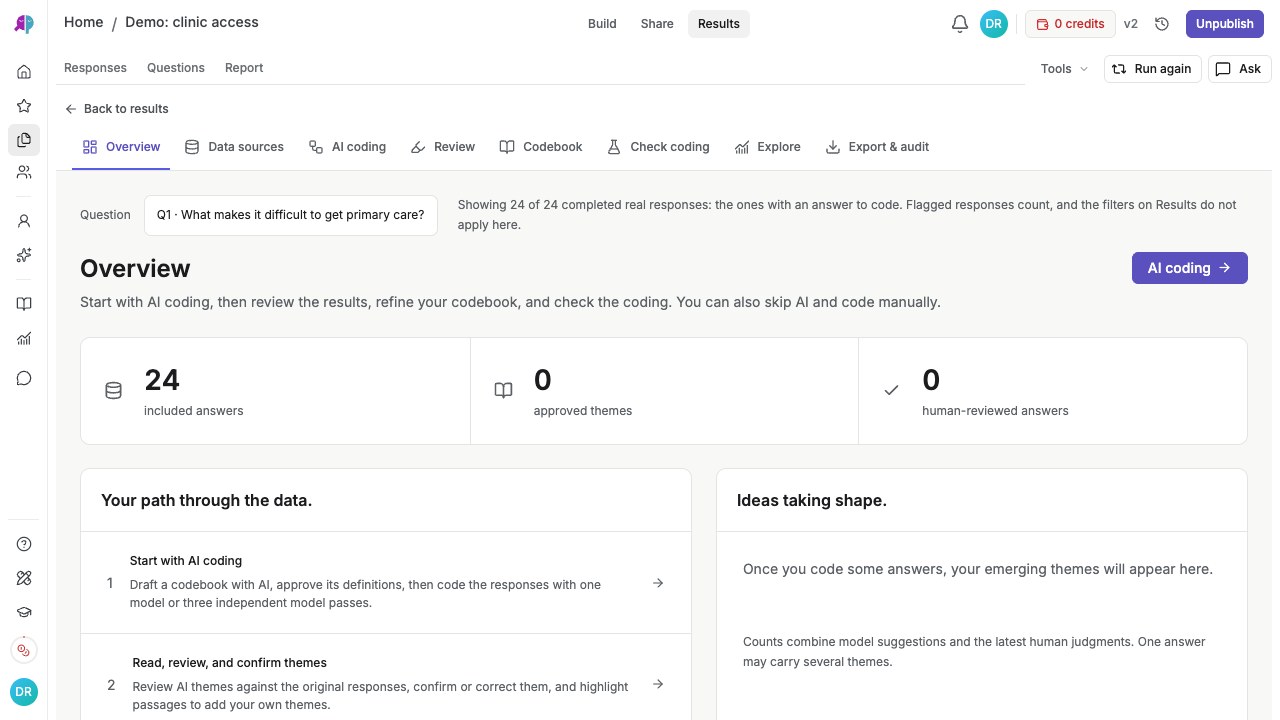Open the graduation cap learning icon
Screen dimensions: 1280x720
(24, 612)
